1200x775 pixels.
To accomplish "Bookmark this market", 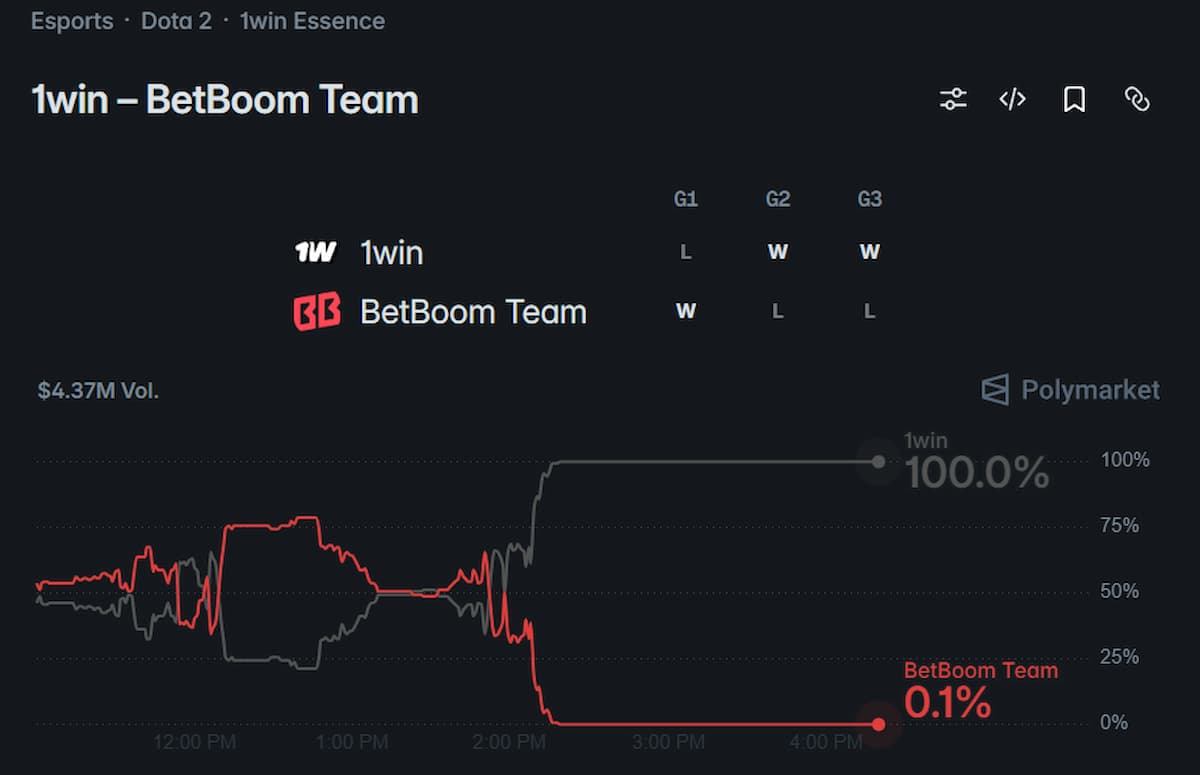I will [1074, 99].
